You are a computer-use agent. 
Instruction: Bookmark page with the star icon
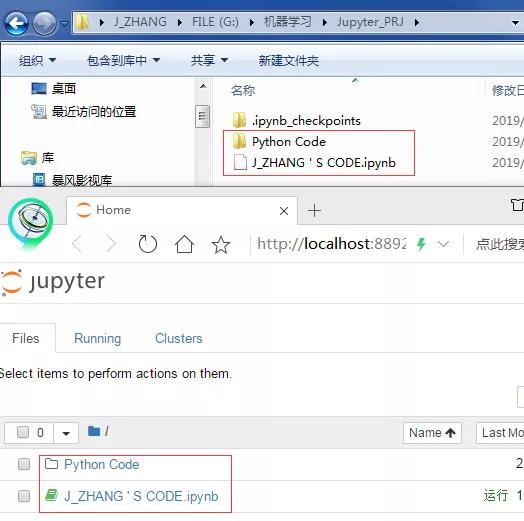point(221,244)
